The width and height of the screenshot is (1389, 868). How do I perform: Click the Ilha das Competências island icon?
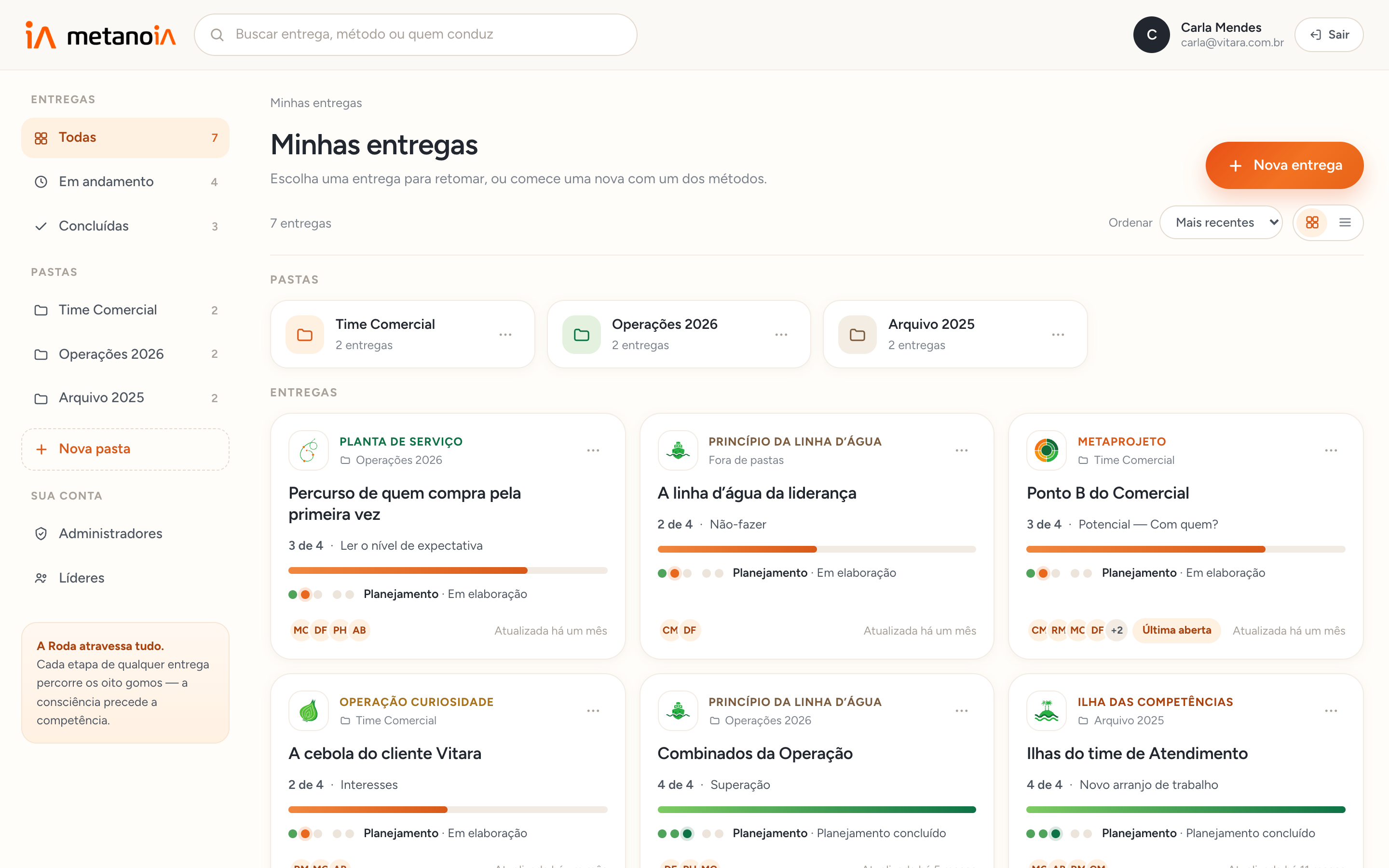1047,711
